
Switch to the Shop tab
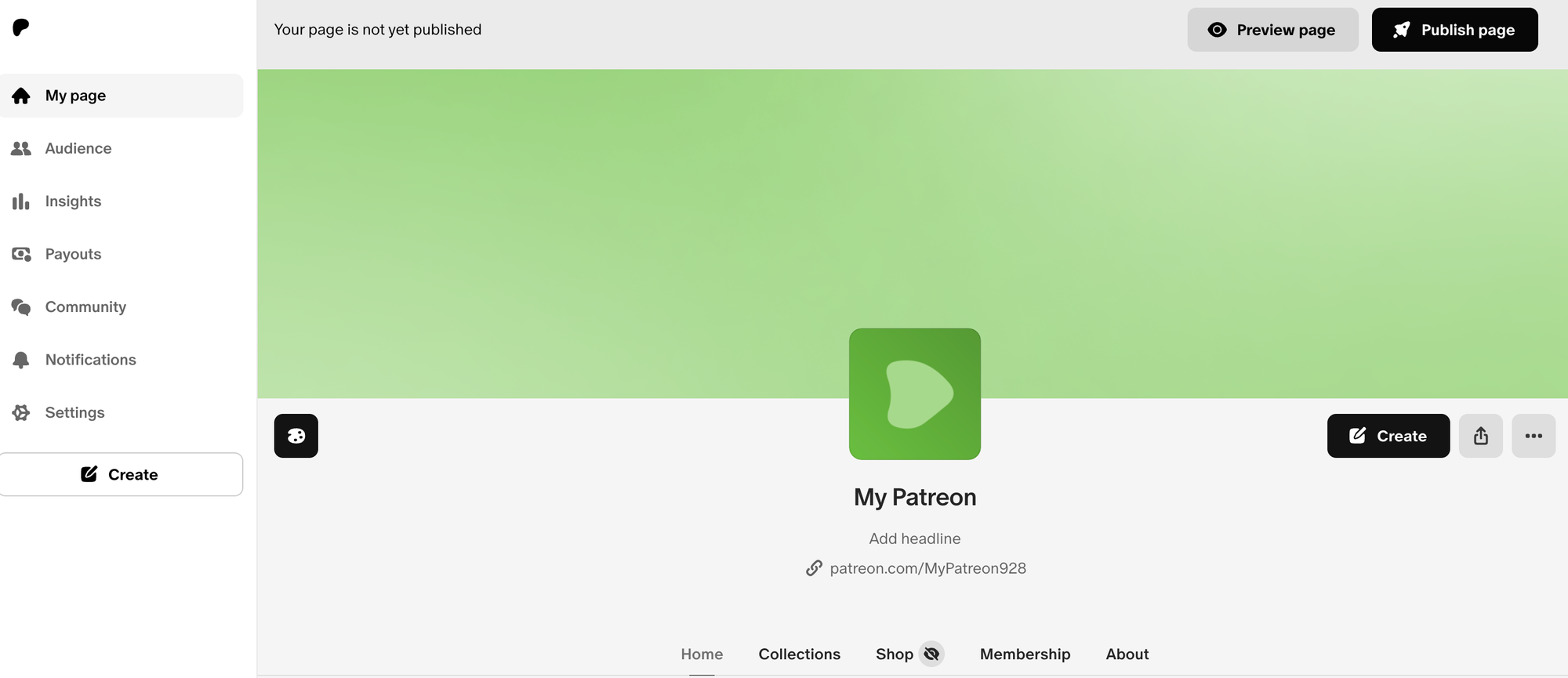pyautogui.click(x=895, y=654)
